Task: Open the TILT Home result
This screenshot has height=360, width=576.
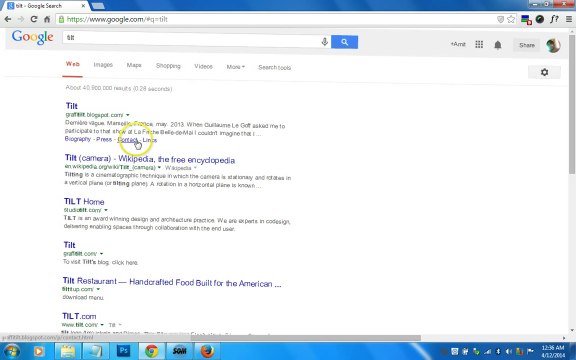Action: [84, 202]
